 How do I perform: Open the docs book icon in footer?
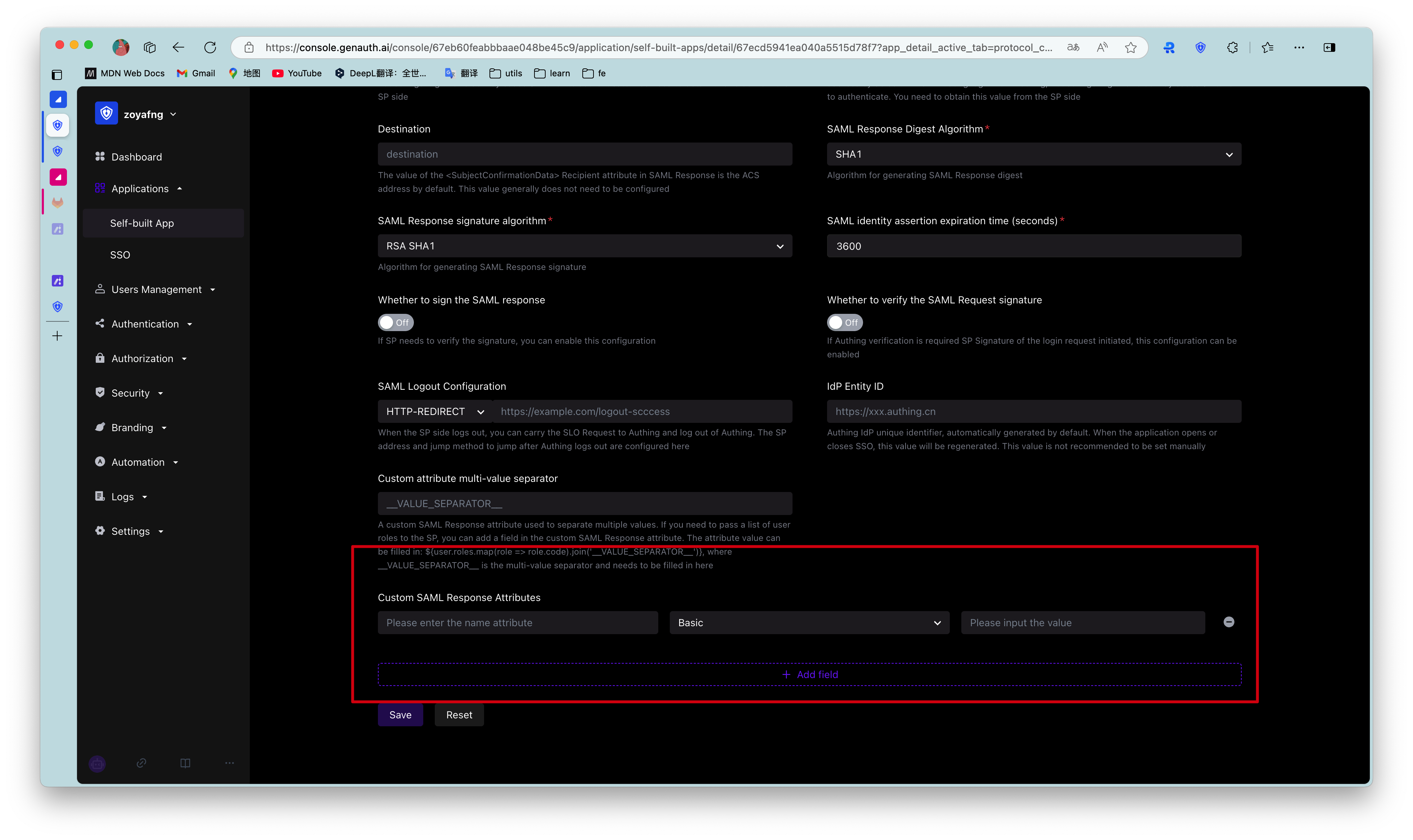pos(185,763)
